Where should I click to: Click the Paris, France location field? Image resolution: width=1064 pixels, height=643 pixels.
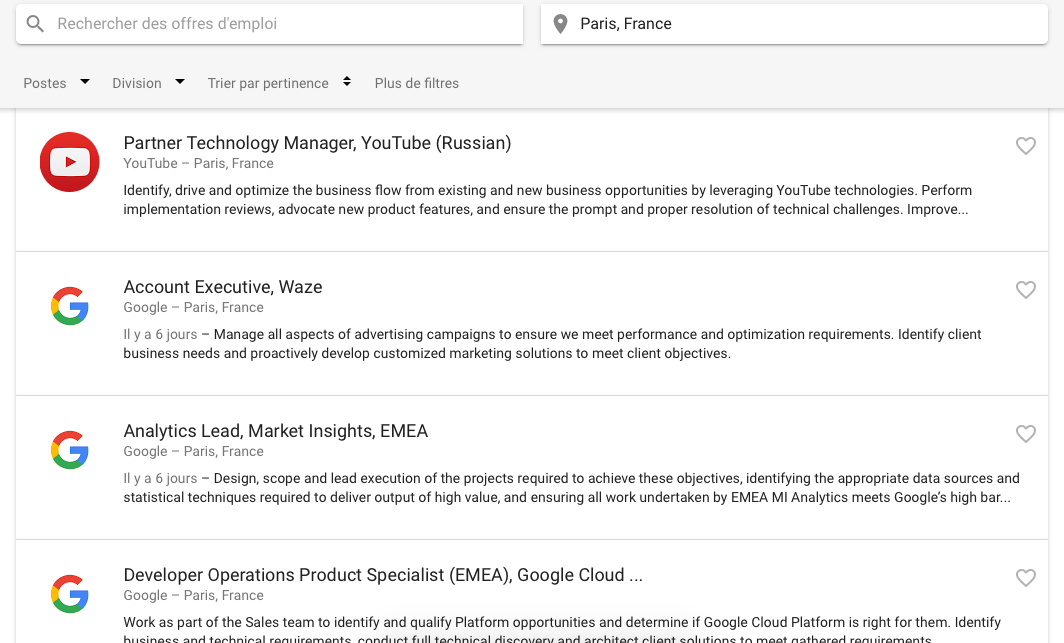coord(800,23)
